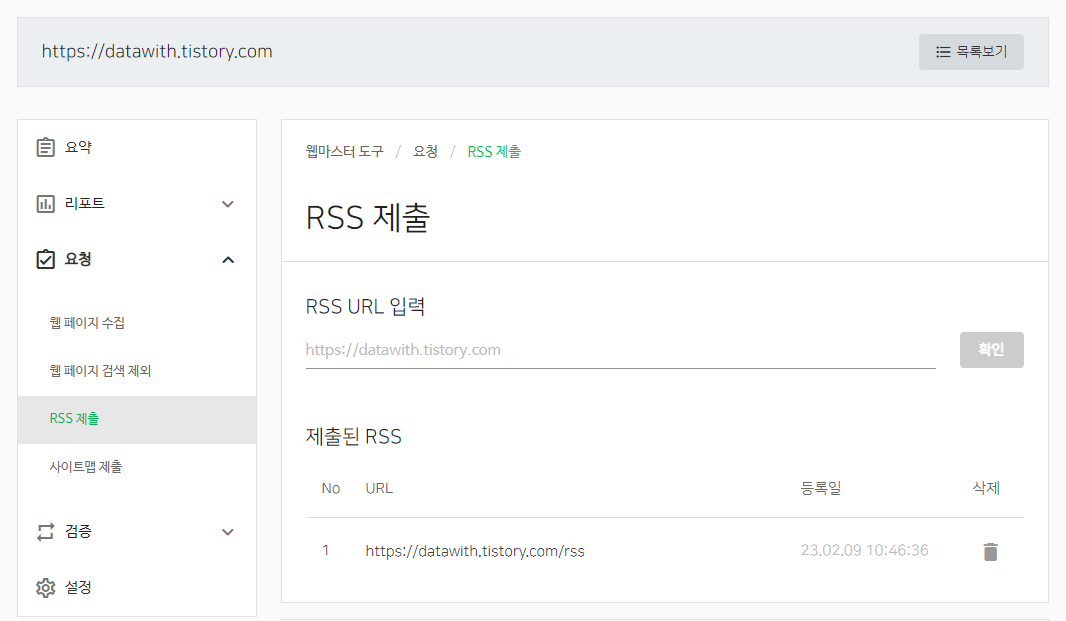Open the 설정 gear icon
This screenshot has height=621, width=1066.
(x=45, y=588)
